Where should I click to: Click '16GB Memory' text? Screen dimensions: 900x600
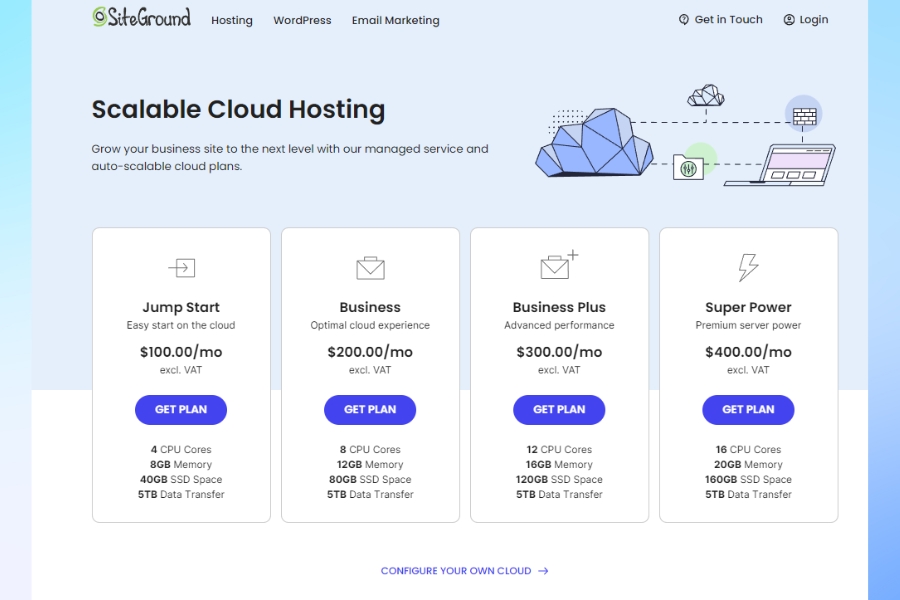559,464
